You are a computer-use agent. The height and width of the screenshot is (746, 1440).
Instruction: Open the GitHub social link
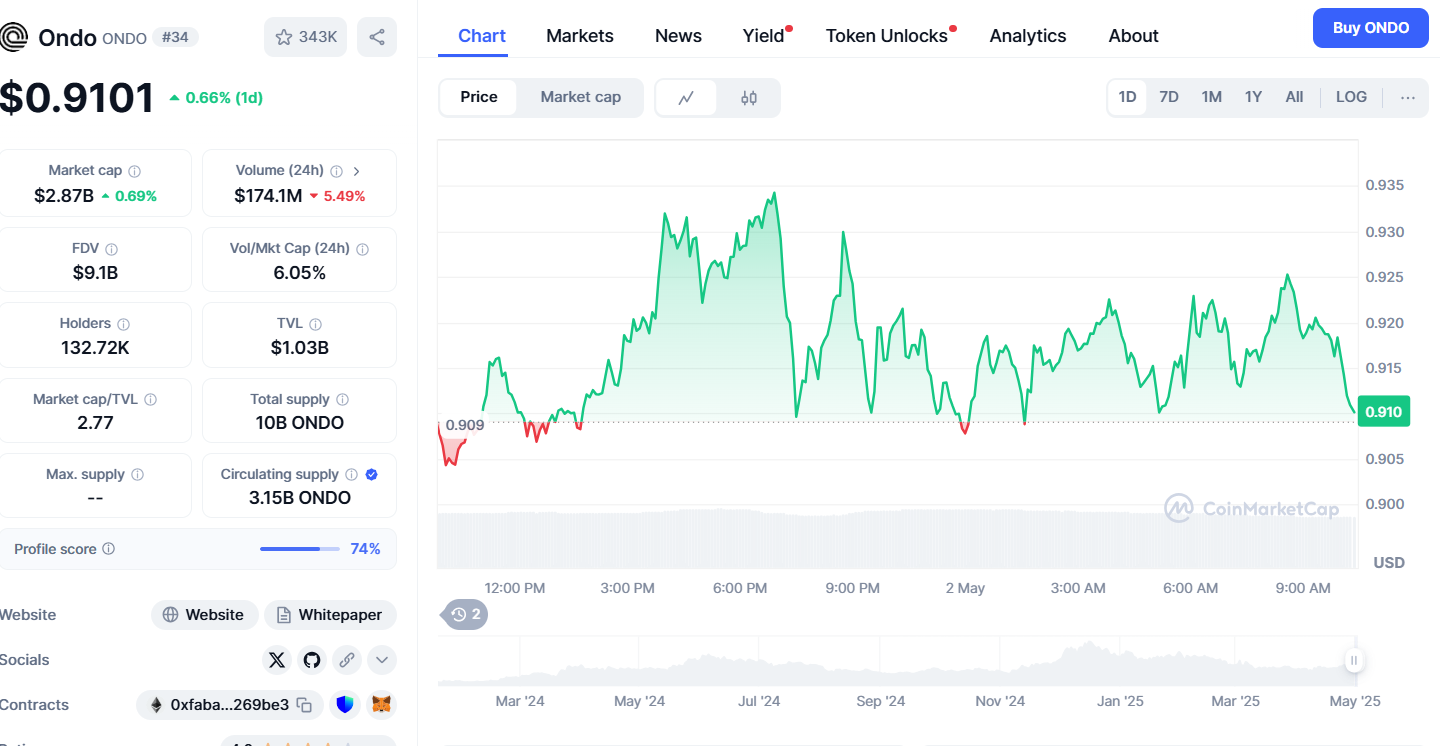click(312, 660)
